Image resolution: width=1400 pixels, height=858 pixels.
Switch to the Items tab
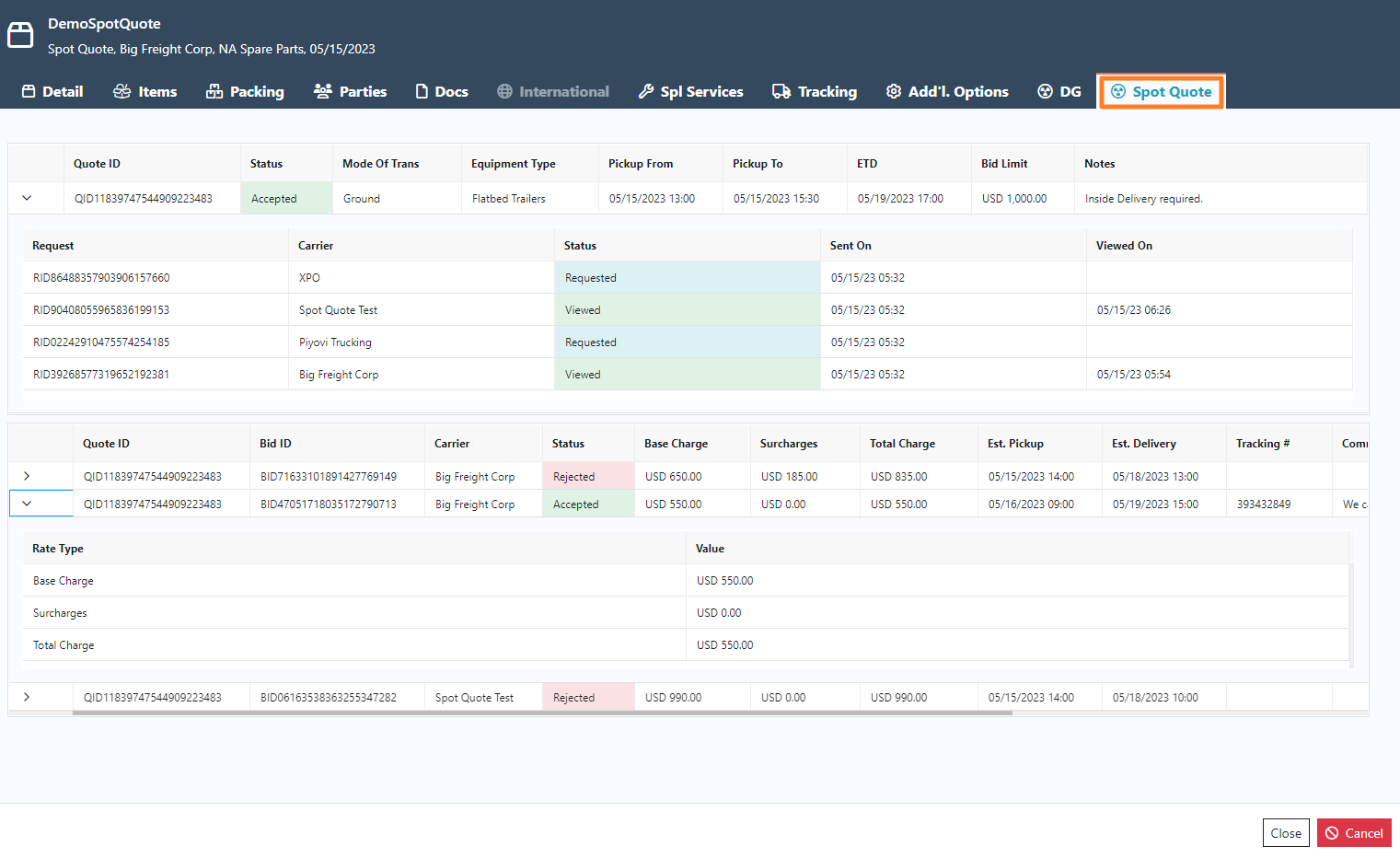[145, 91]
